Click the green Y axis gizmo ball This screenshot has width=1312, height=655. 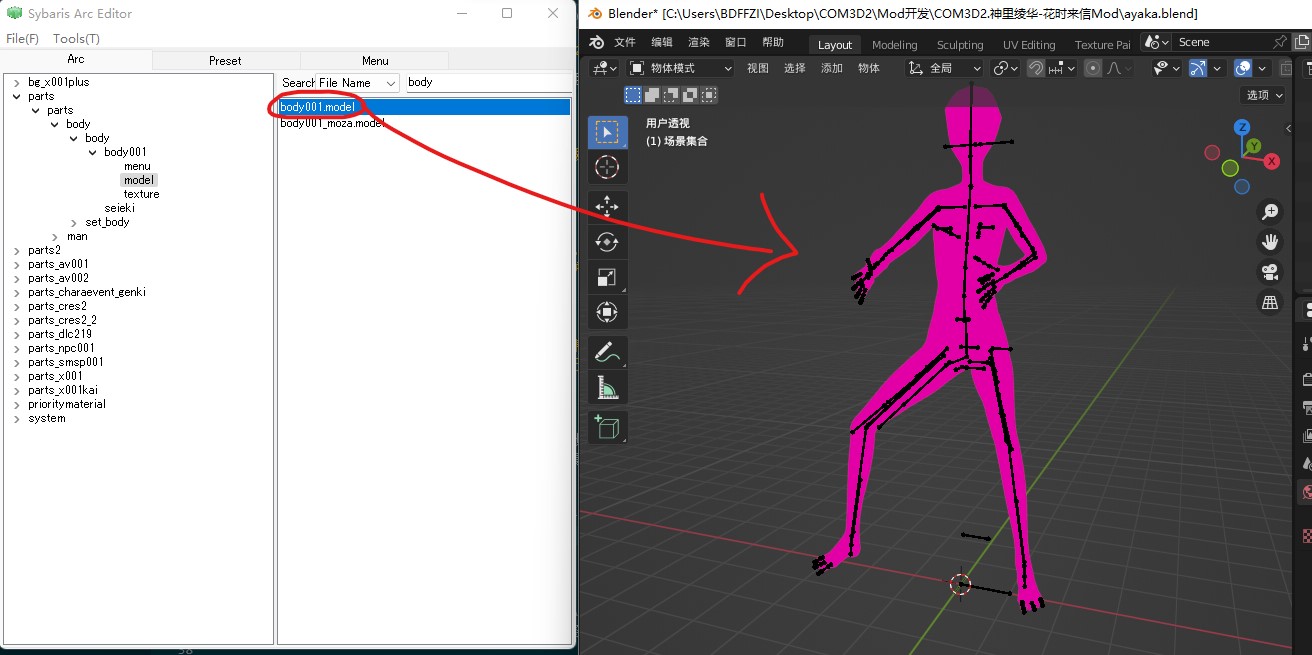click(x=1253, y=147)
